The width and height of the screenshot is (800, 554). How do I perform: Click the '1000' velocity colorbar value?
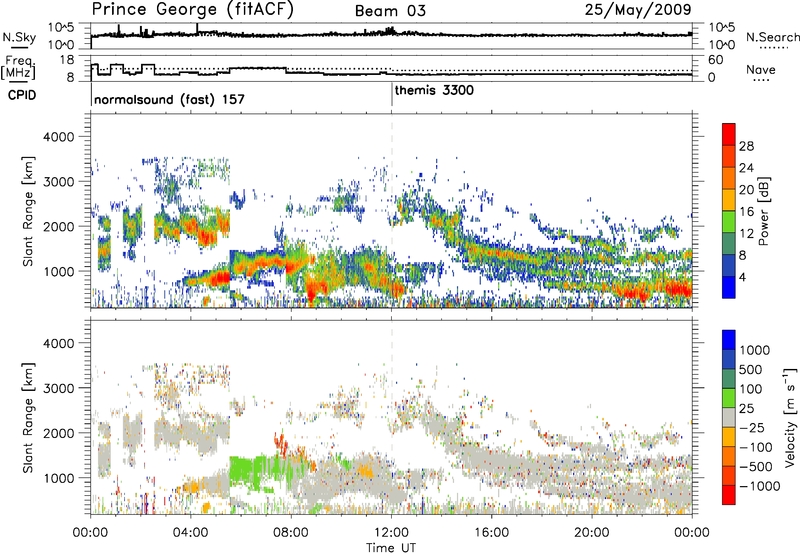[754, 350]
